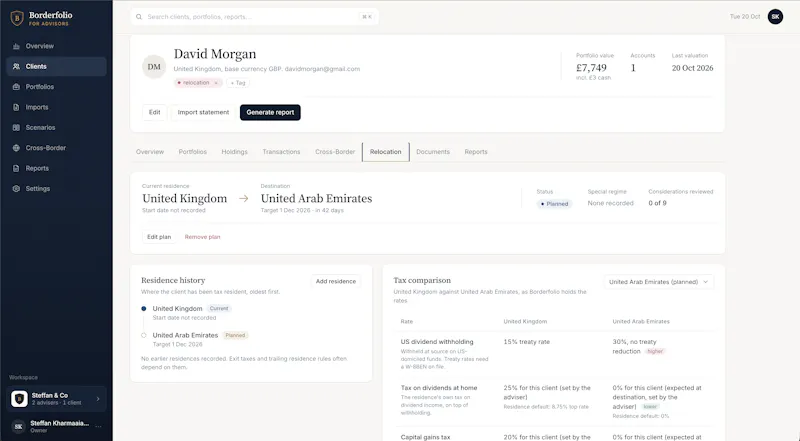Open Clients in the sidebar
This screenshot has width=800, height=441.
tap(56, 66)
